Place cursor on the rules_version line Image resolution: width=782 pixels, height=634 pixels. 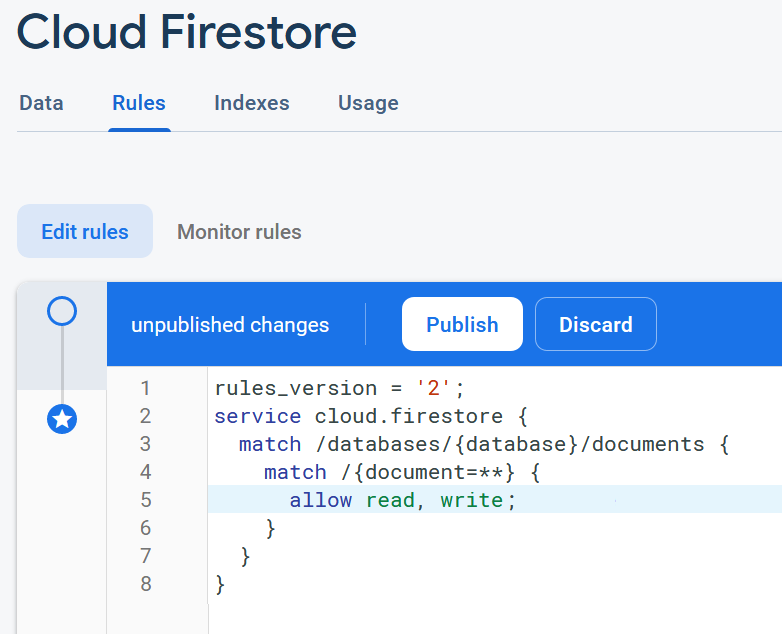pos(340,388)
